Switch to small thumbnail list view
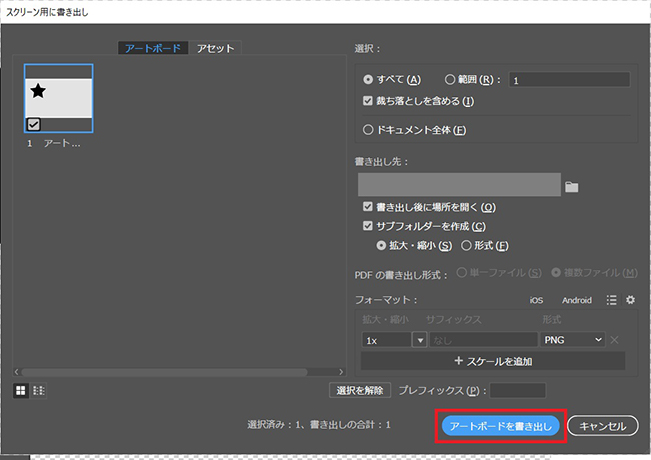Viewport: 651px width, 460px height. (38, 390)
